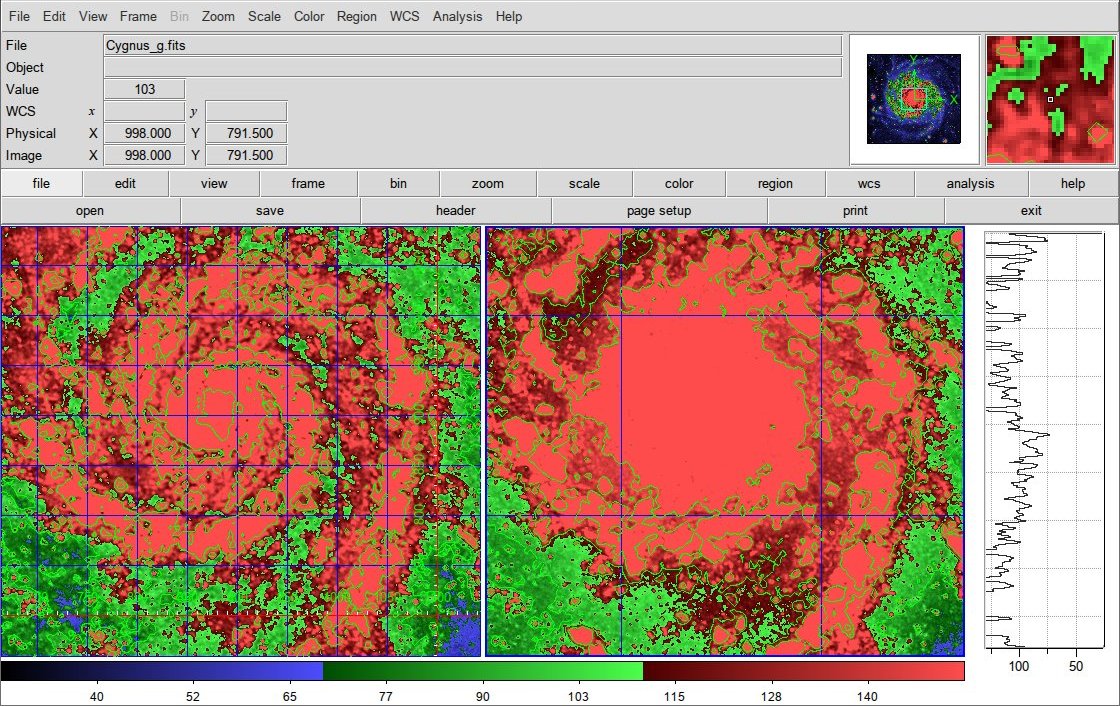This screenshot has height=706, width=1120.
Task: Open the Region menu
Action: [356, 16]
